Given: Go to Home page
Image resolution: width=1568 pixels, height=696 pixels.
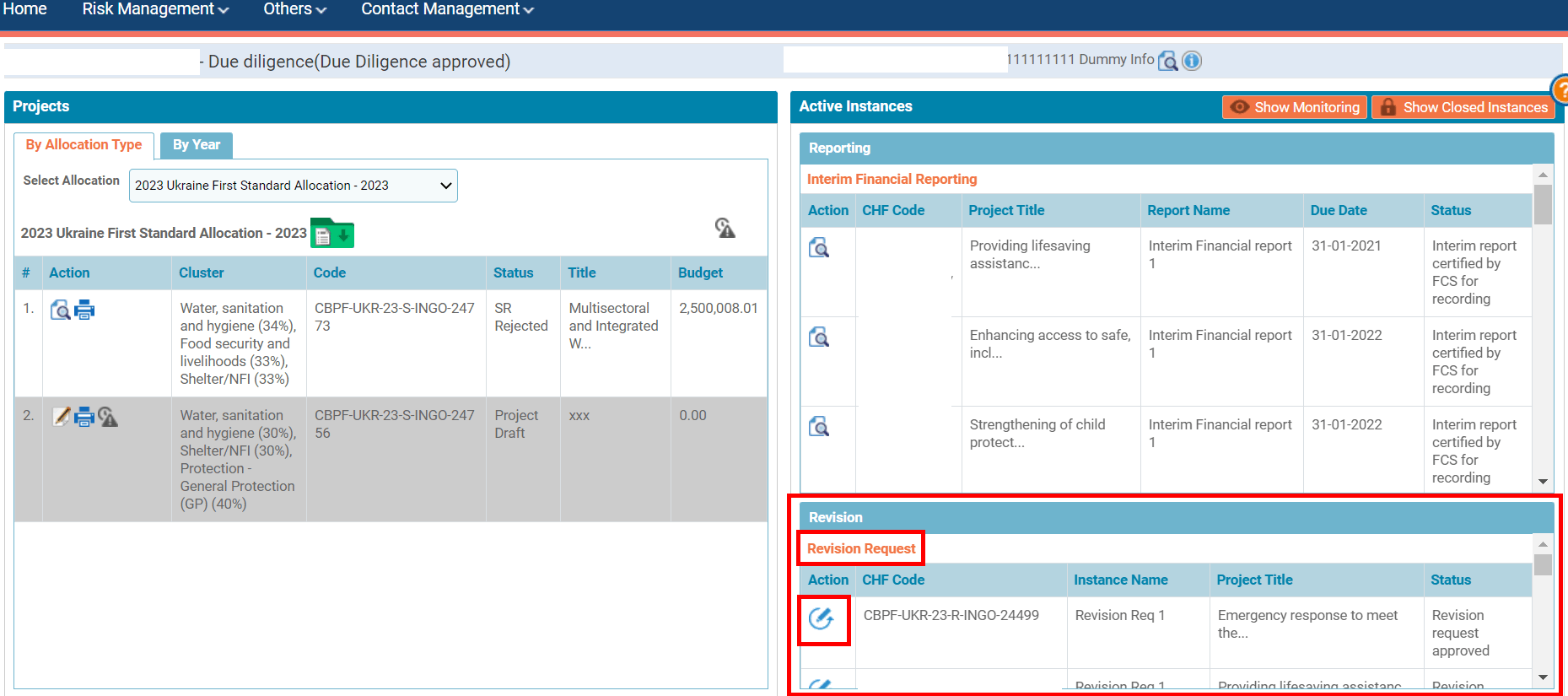Looking at the screenshot, I should click(24, 9).
